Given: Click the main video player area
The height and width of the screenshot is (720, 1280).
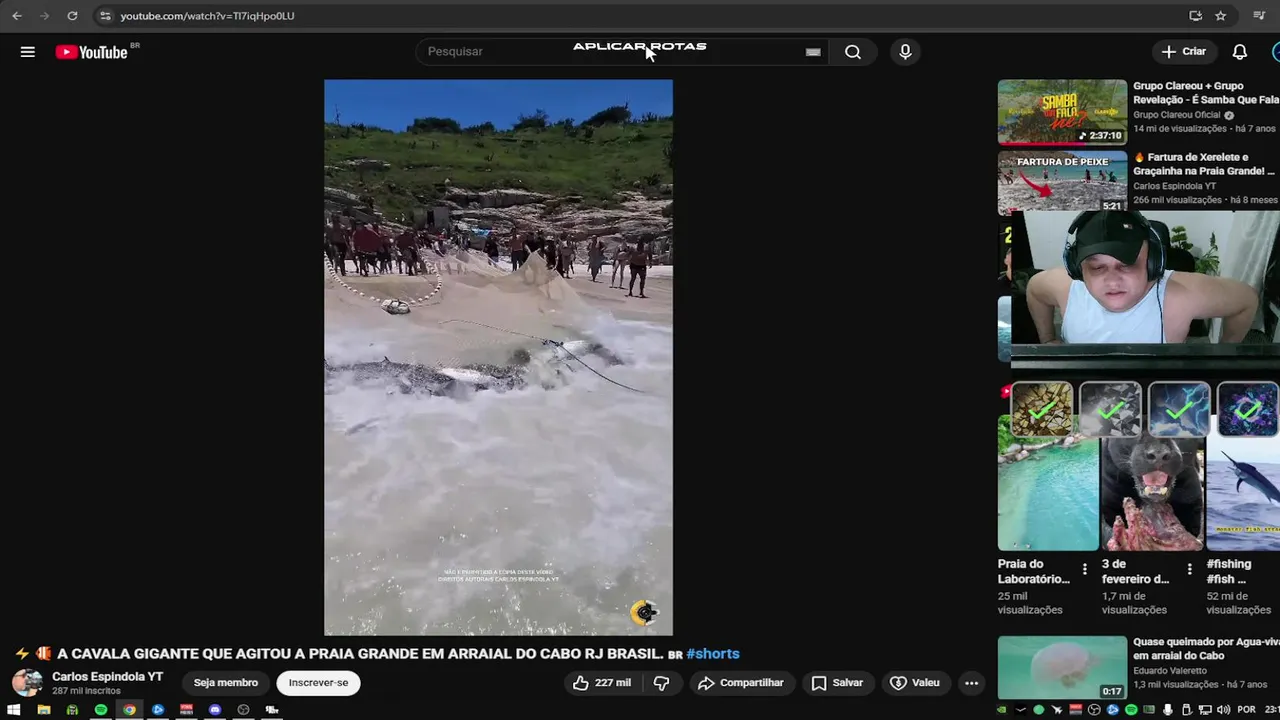Looking at the screenshot, I should [498, 357].
